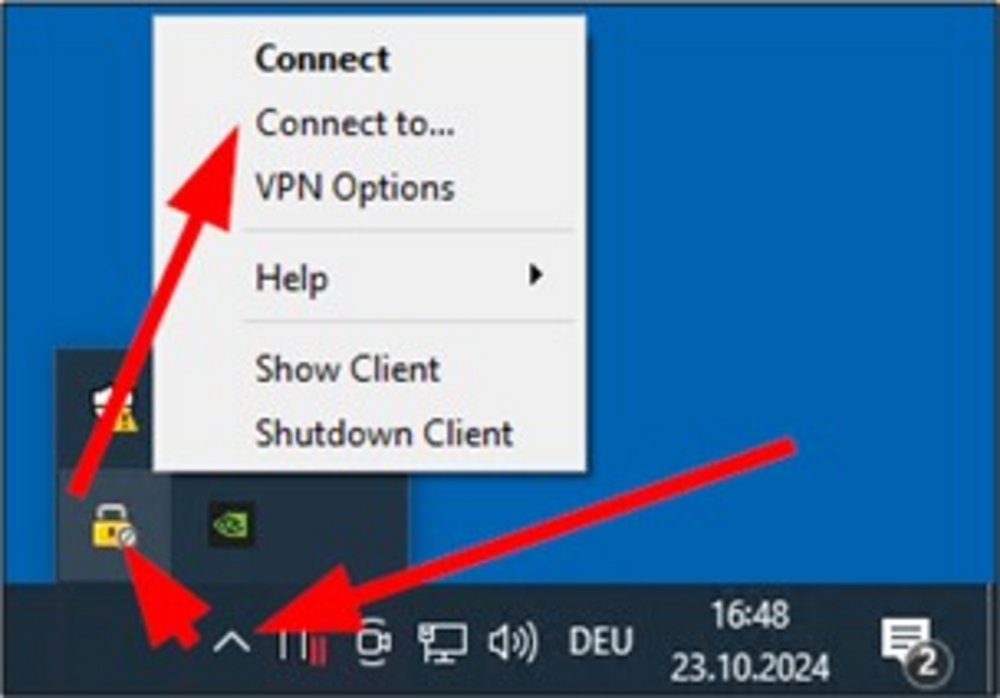Select Connect in the VPN context menu

[x=322, y=59]
